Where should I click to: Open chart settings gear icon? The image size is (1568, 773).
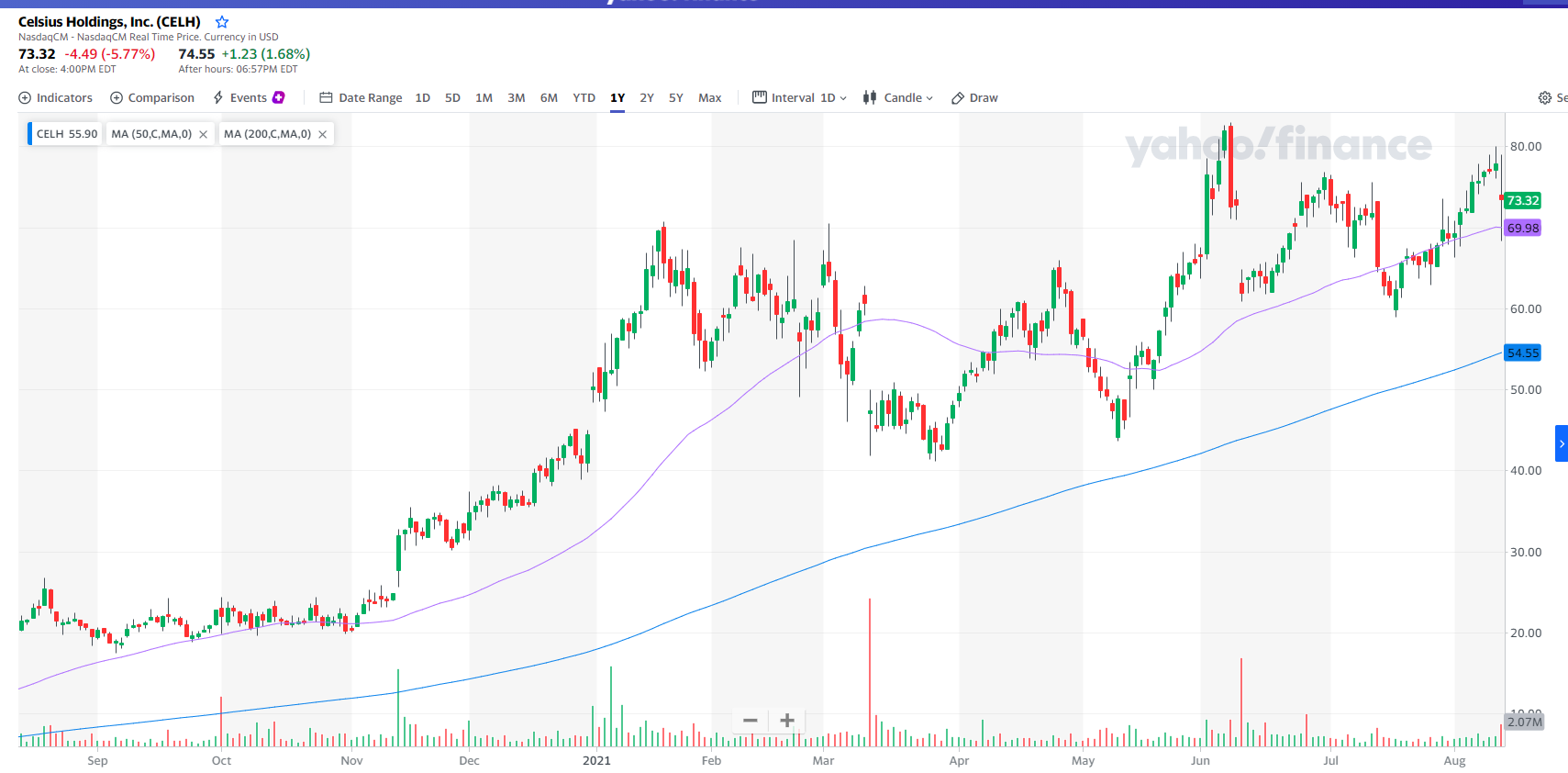pyautogui.click(x=1545, y=98)
